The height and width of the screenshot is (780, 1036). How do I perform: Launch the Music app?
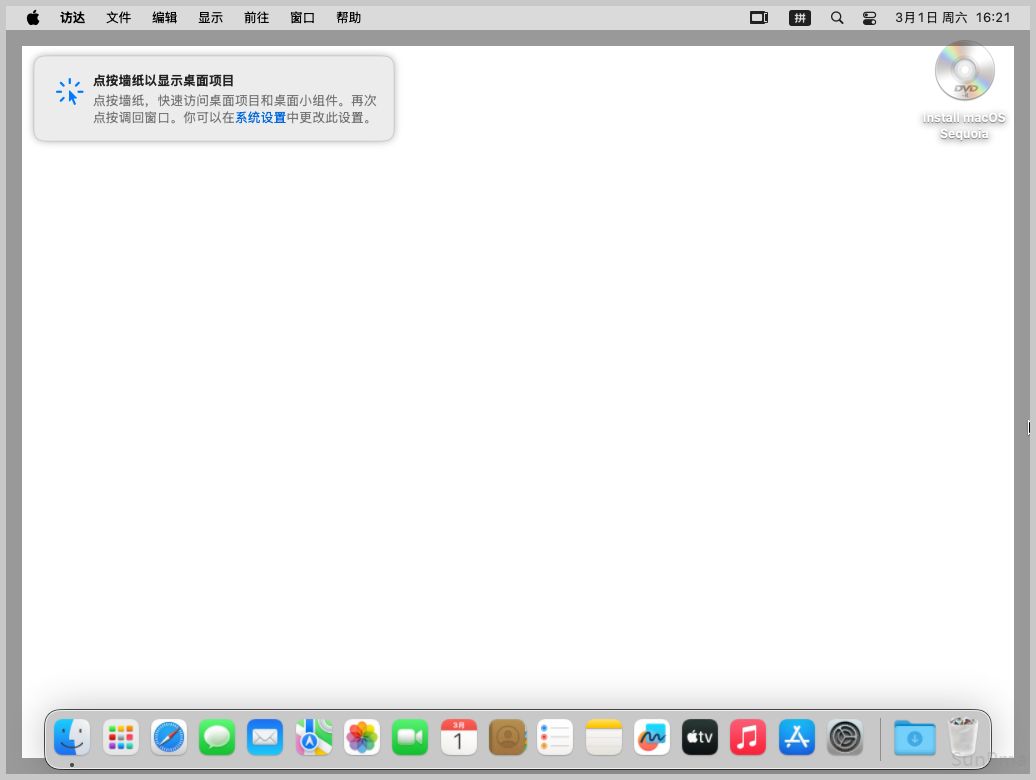click(x=748, y=738)
